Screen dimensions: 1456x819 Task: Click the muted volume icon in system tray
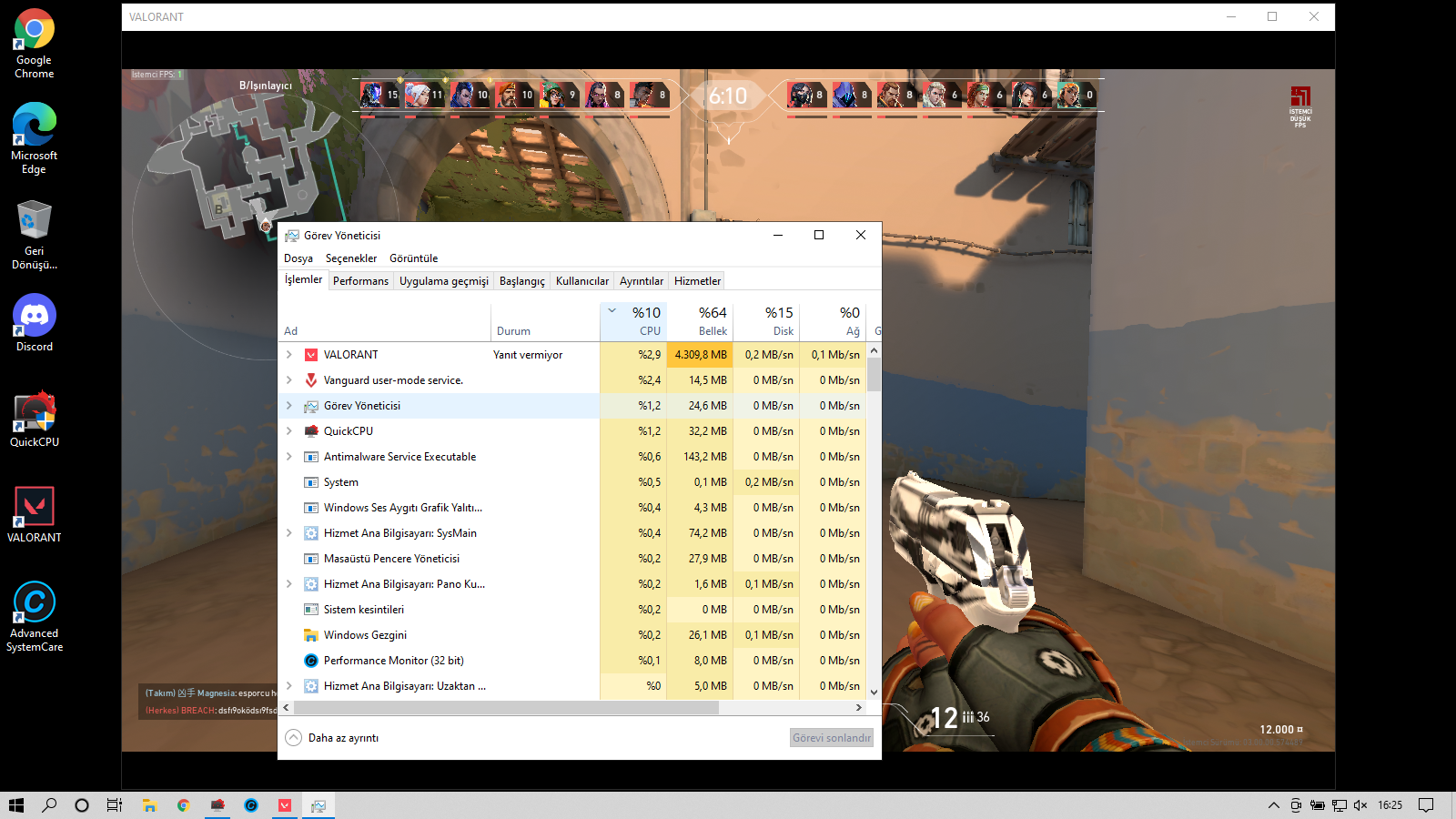pyautogui.click(x=1360, y=805)
